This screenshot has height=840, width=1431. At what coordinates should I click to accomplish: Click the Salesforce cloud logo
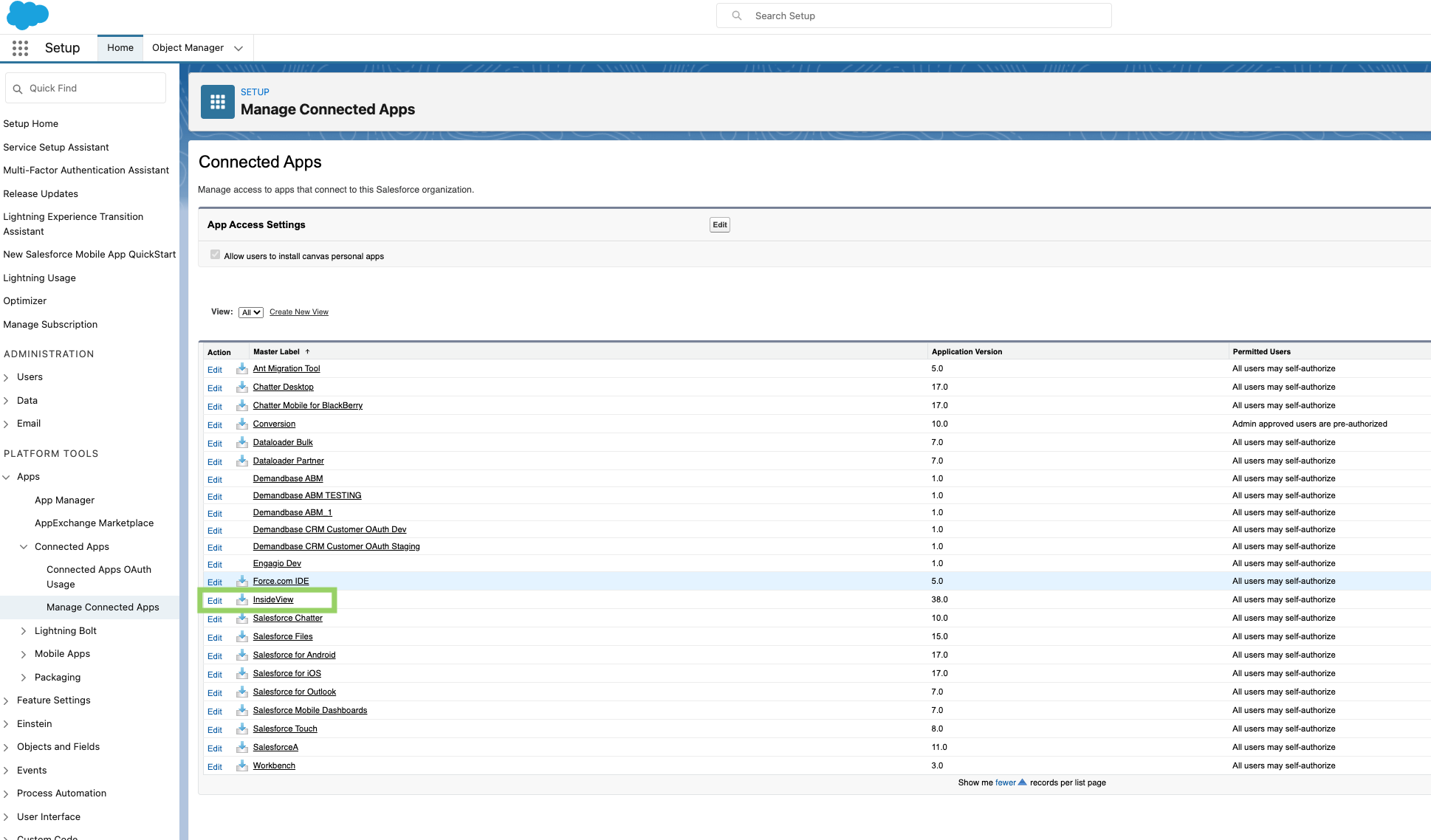[x=27, y=15]
